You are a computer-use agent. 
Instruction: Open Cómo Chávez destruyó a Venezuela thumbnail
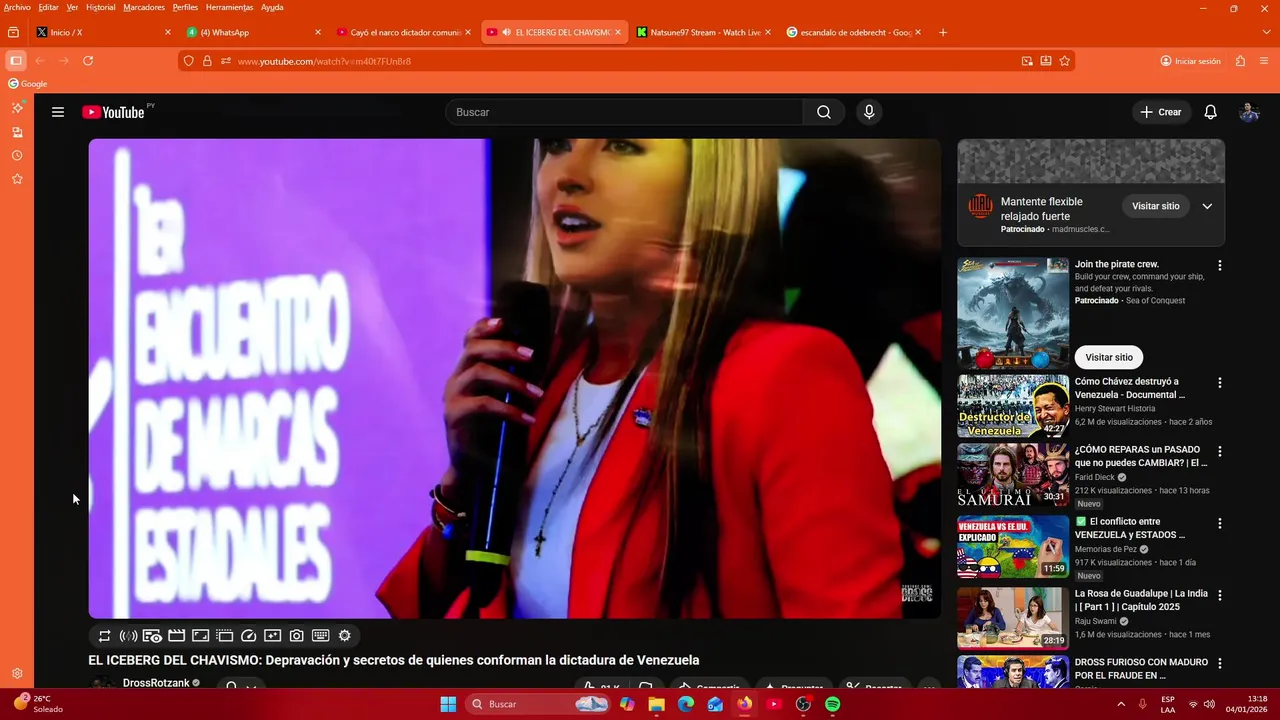click(1013, 406)
